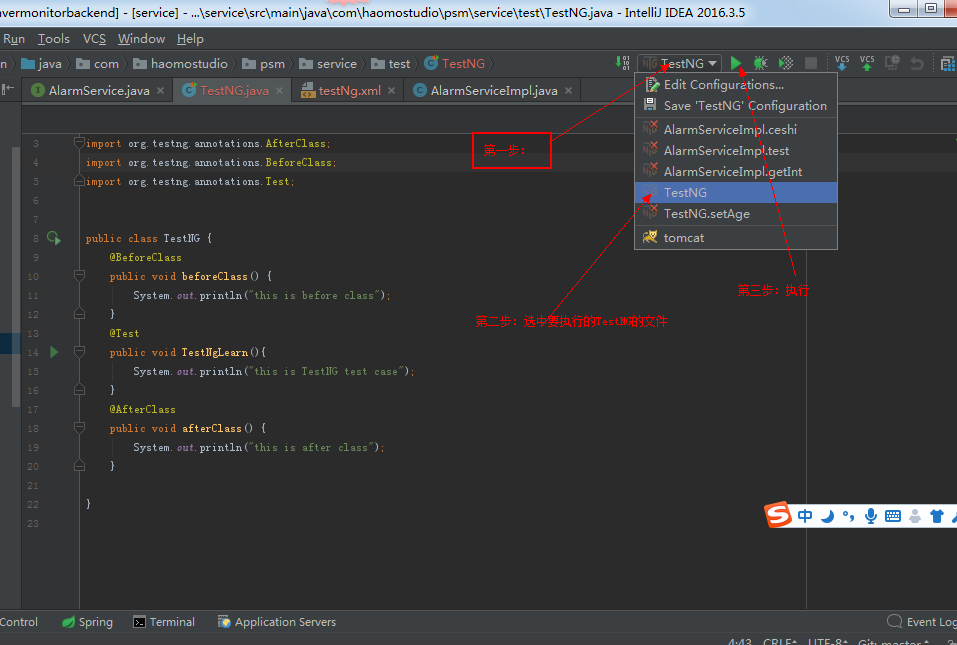The width and height of the screenshot is (957, 645).
Task: Click the hide tool window icon left of tabs
Action: pos(8,90)
